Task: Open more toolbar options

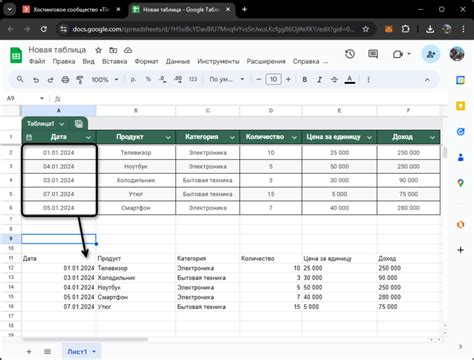Action: point(368,80)
